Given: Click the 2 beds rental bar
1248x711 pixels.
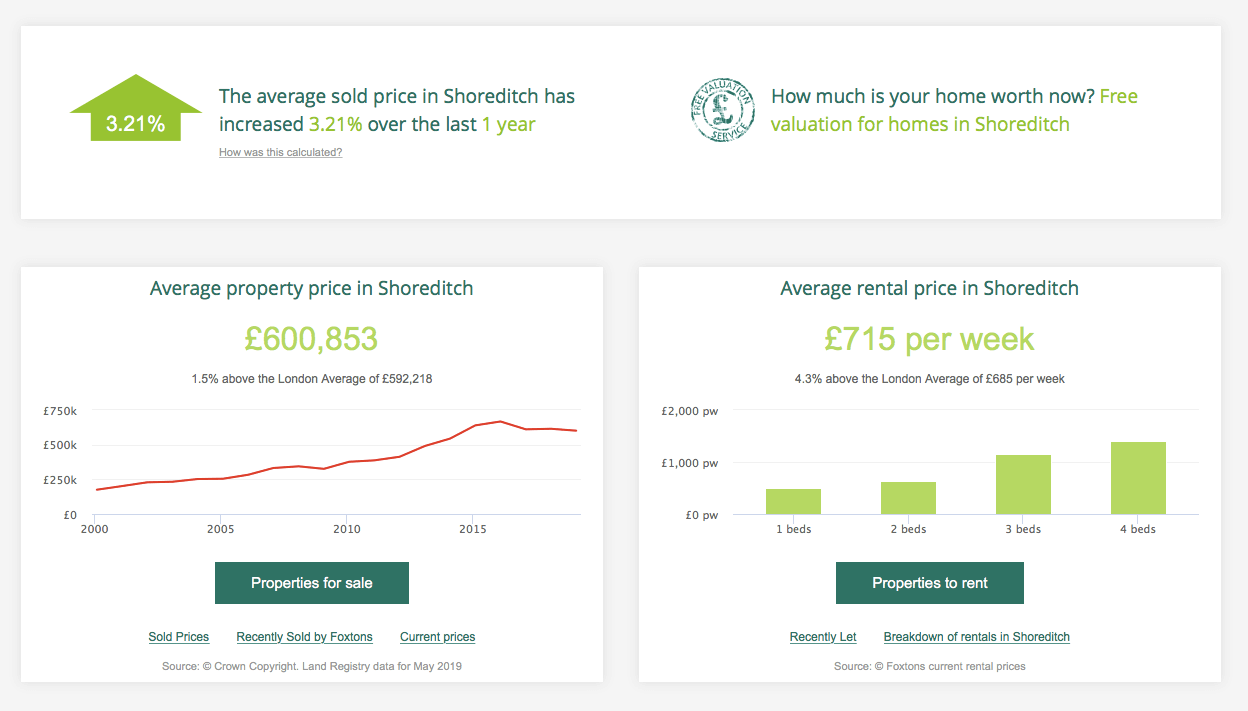Looking at the screenshot, I should (x=908, y=498).
